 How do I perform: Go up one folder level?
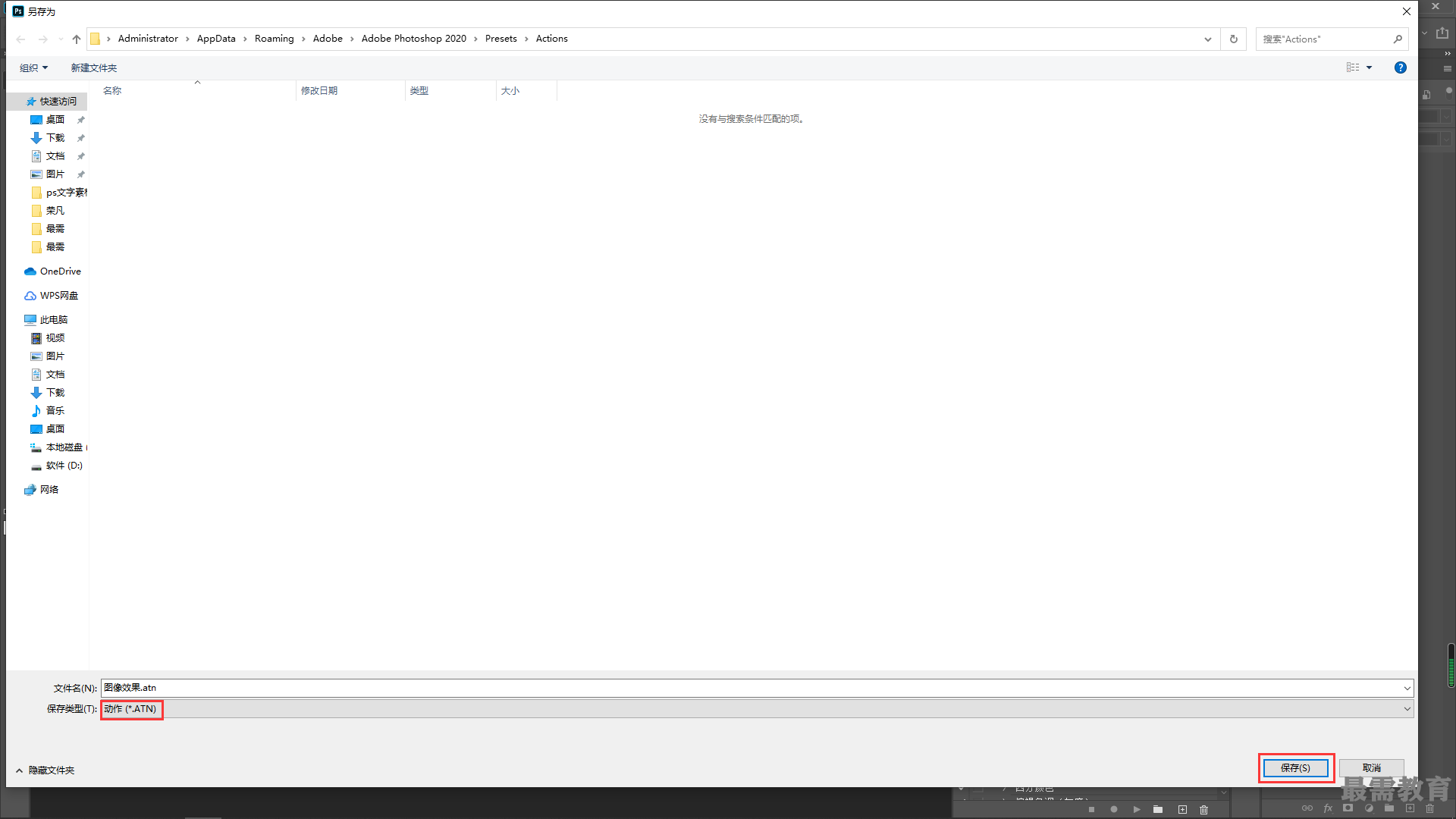77,39
